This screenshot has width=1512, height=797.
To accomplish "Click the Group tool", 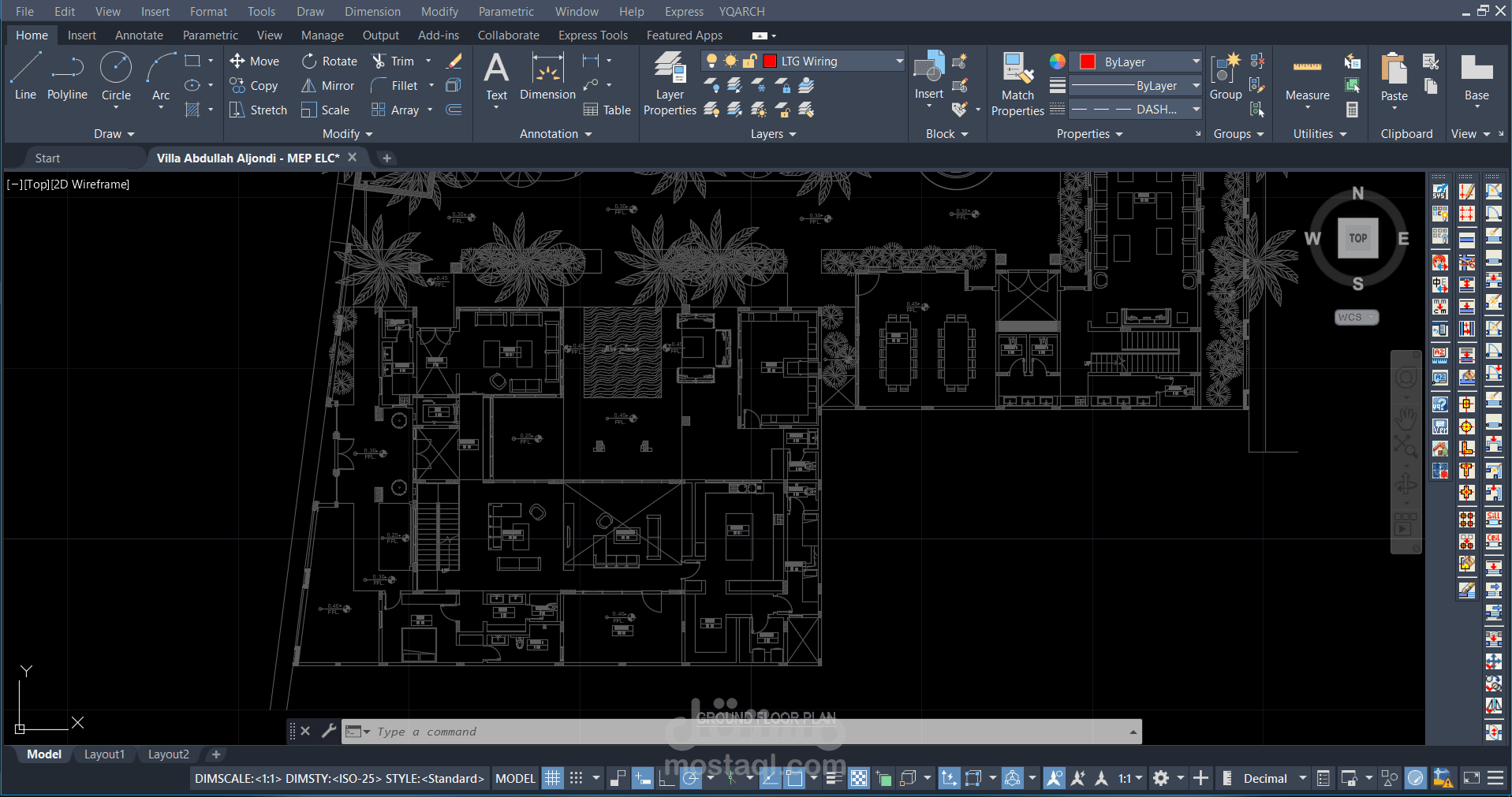I will click(1226, 76).
